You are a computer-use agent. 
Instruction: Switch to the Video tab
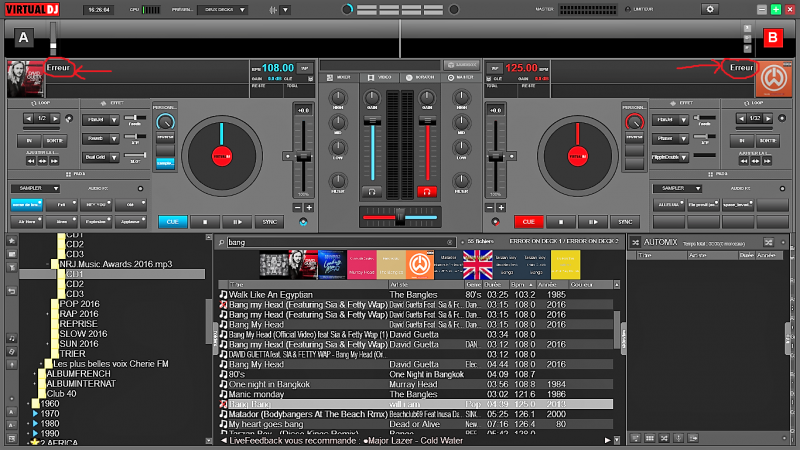pos(380,78)
